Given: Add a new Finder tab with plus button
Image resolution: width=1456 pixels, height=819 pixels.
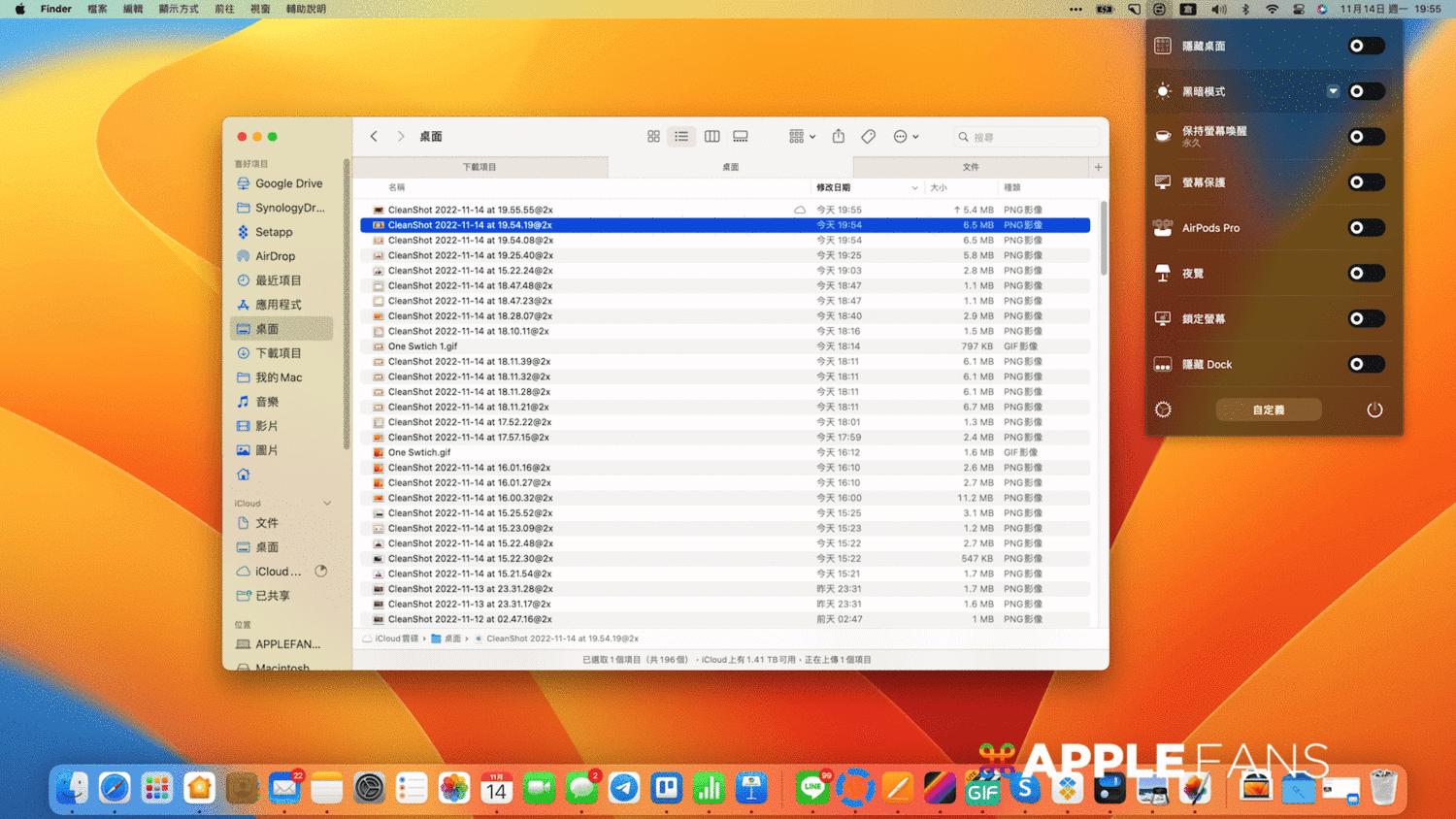Looking at the screenshot, I should (x=1098, y=167).
